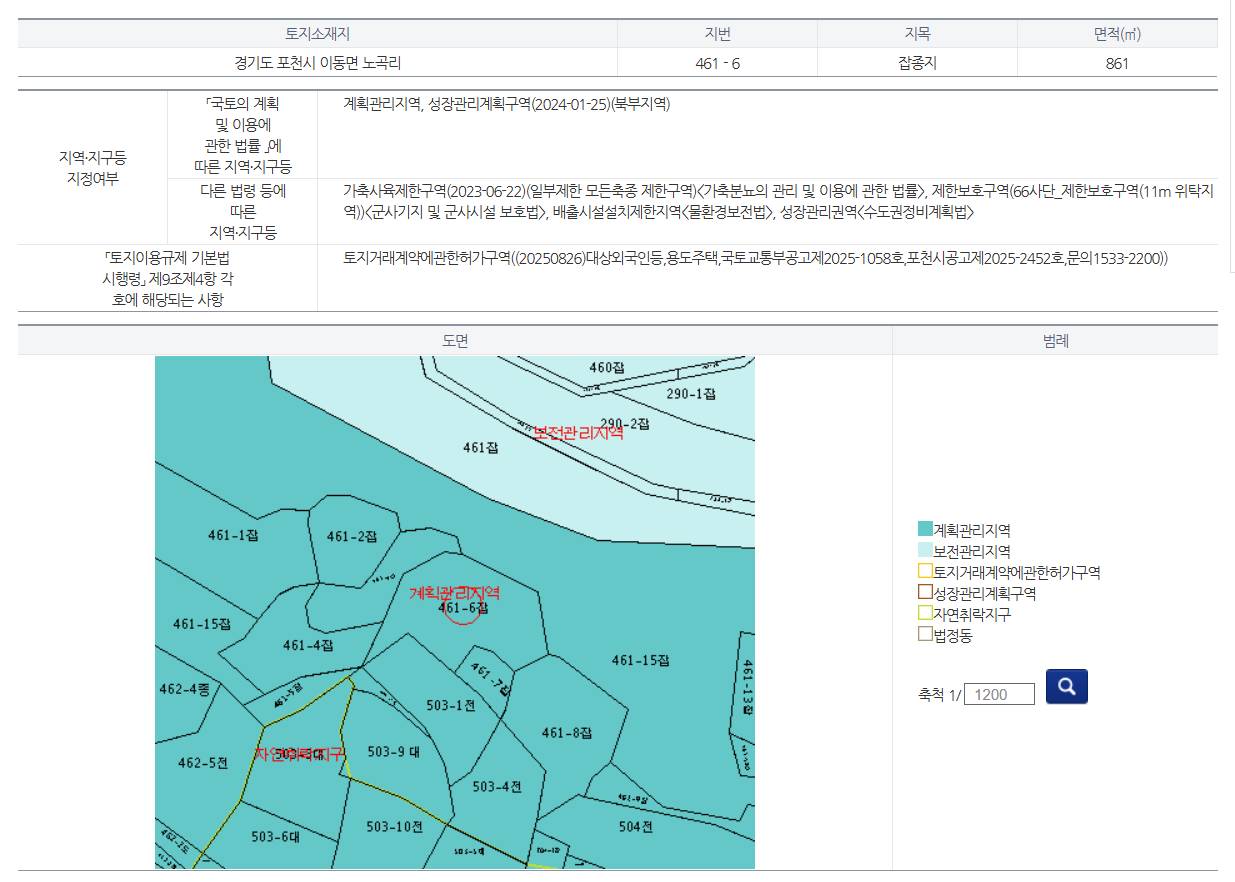The image size is (1235, 882).
Task: Click parcel 290-1잡 on the map
Action: point(691,394)
